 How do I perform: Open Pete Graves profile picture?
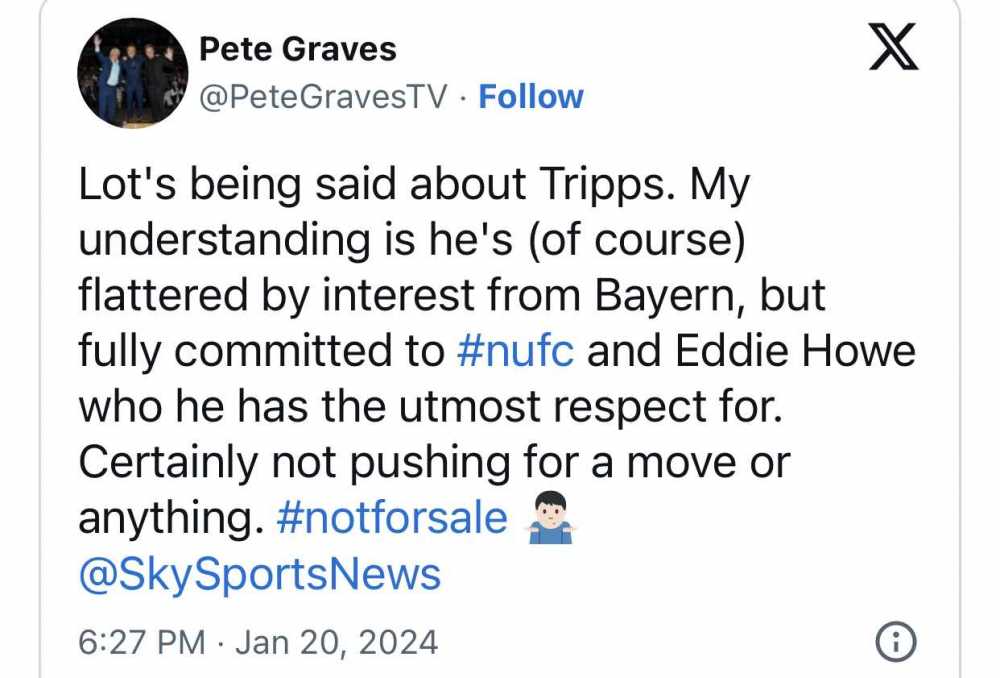pyautogui.click(x=133, y=73)
